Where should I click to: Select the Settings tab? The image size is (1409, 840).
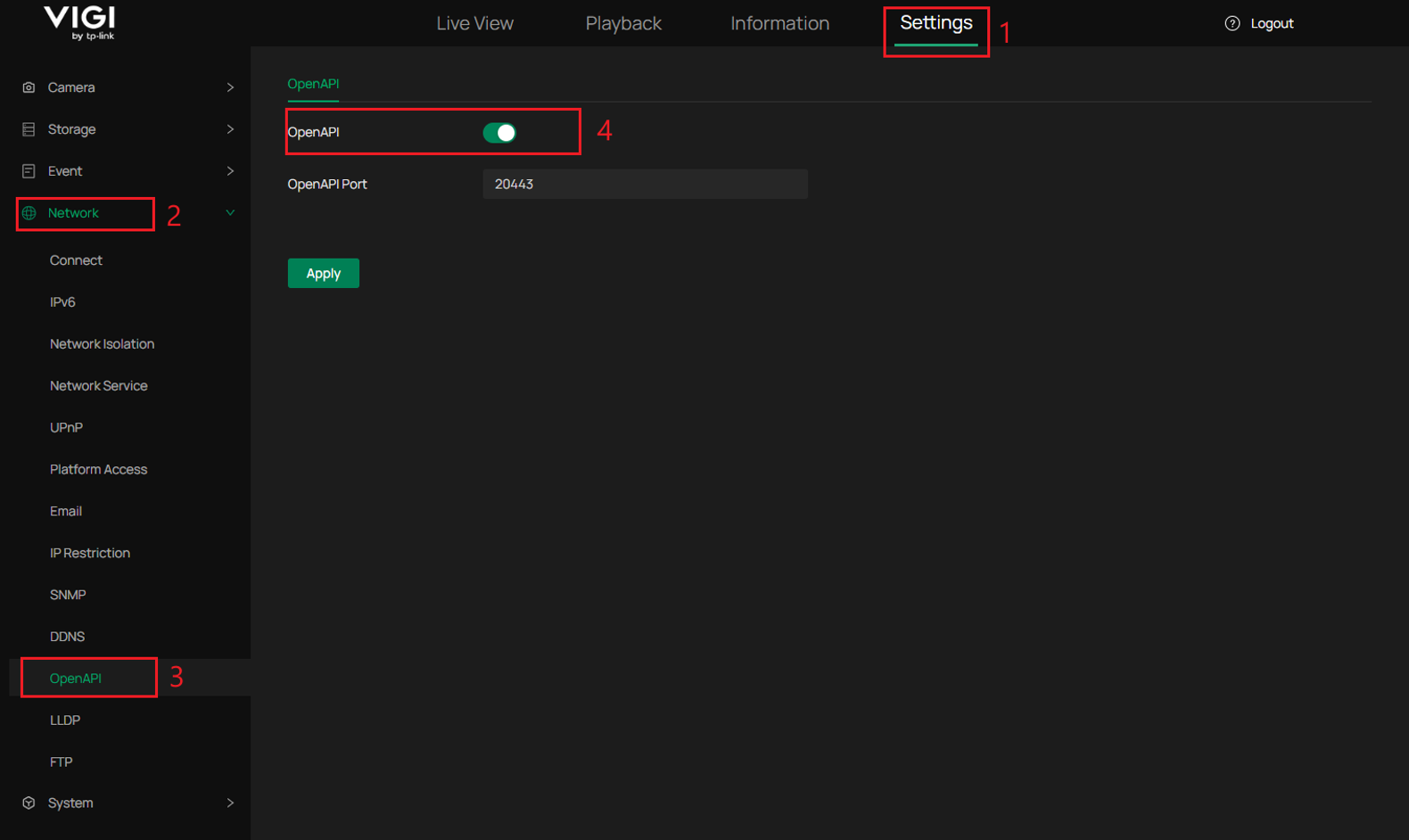point(936,23)
